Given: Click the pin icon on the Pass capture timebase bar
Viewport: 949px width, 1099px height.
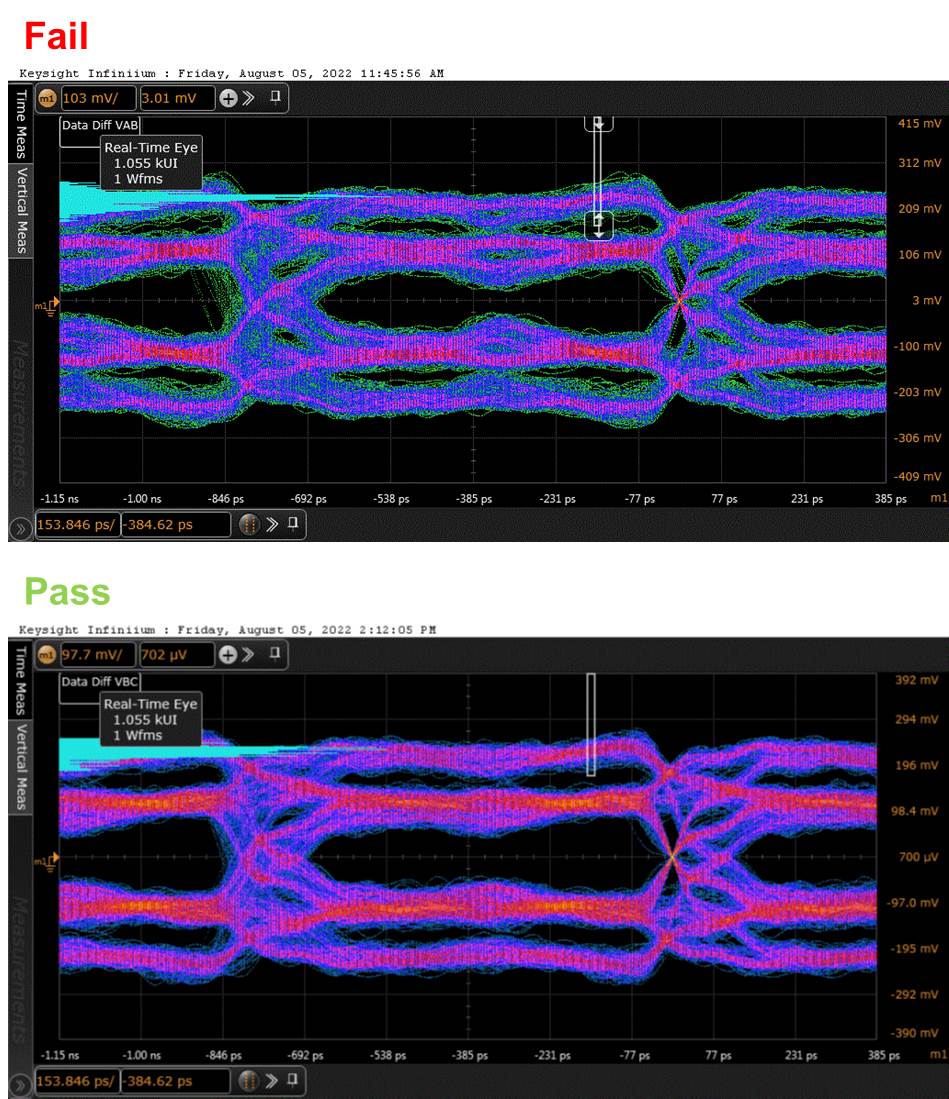Looking at the screenshot, I should coord(292,1080).
